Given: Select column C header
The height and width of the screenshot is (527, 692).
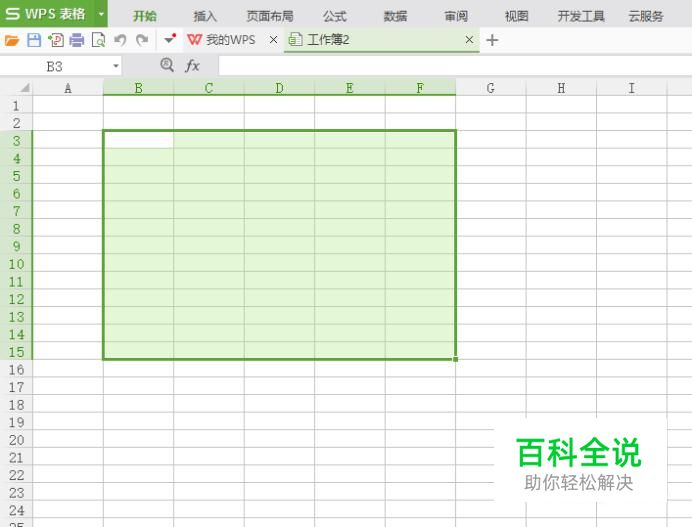Looking at the screenshot, I should coord(209,88).
